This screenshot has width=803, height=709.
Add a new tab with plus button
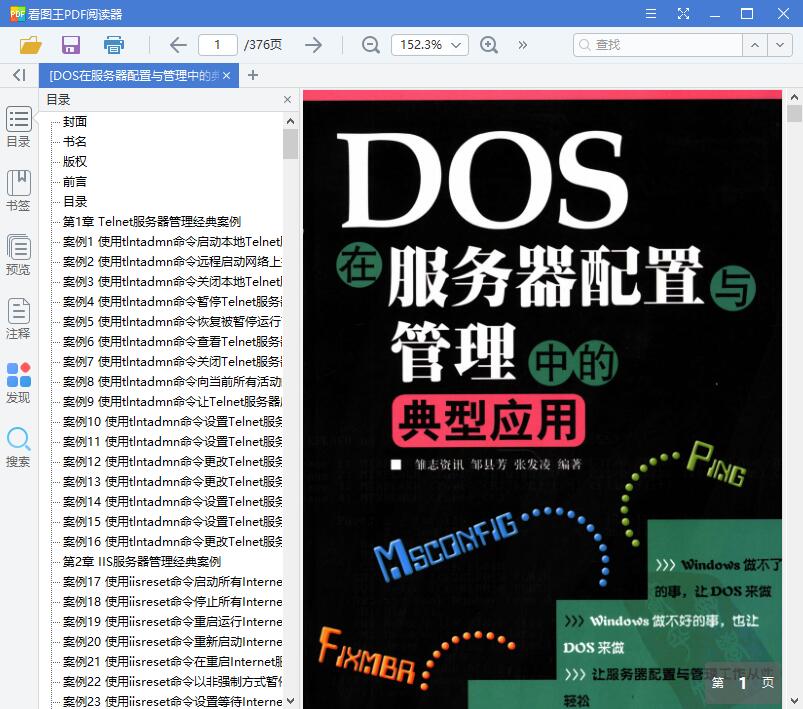(x=252, y=75)
